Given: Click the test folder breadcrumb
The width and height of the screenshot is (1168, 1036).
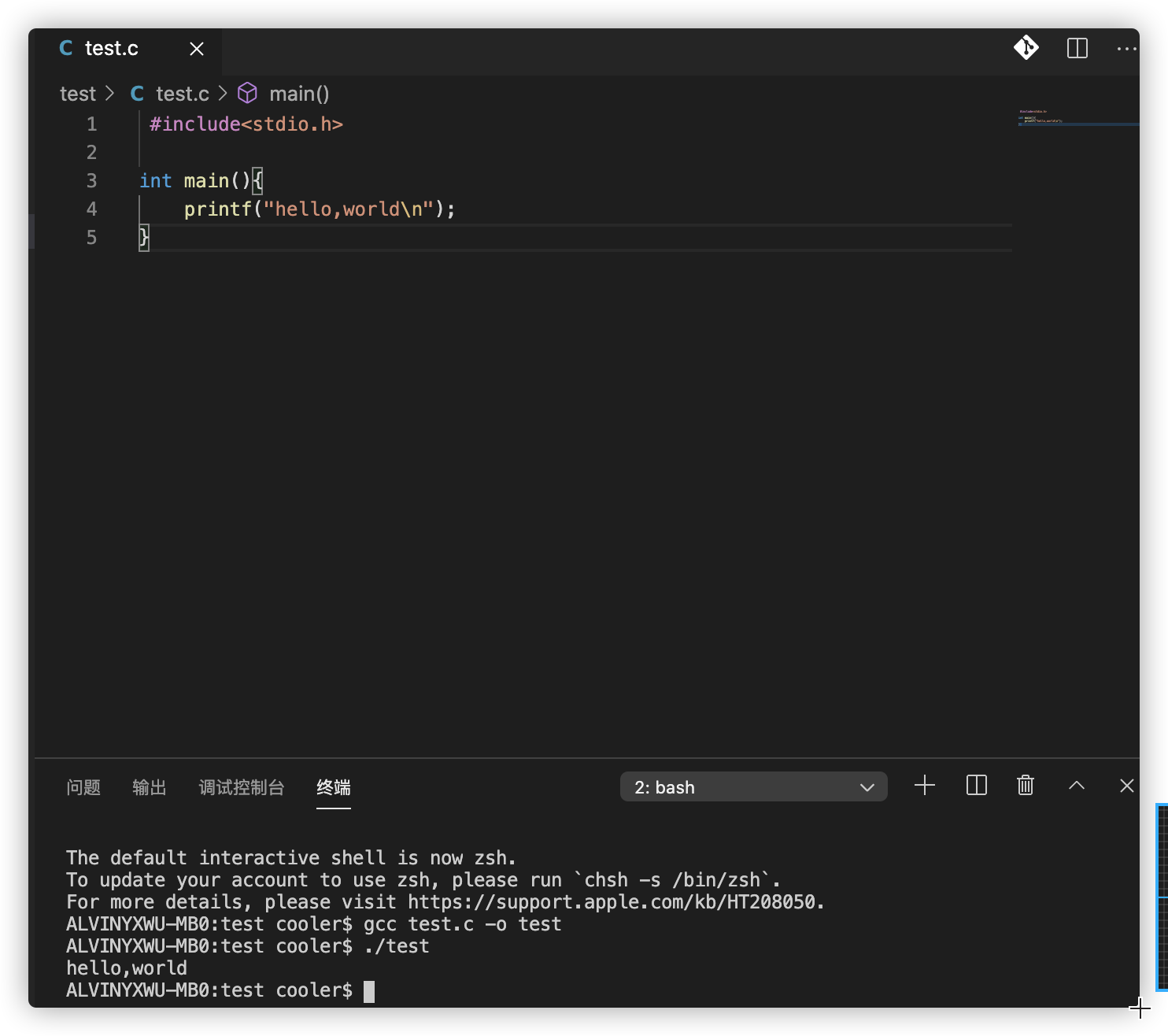Looking at the screenshot, I should tap(78, 94).
